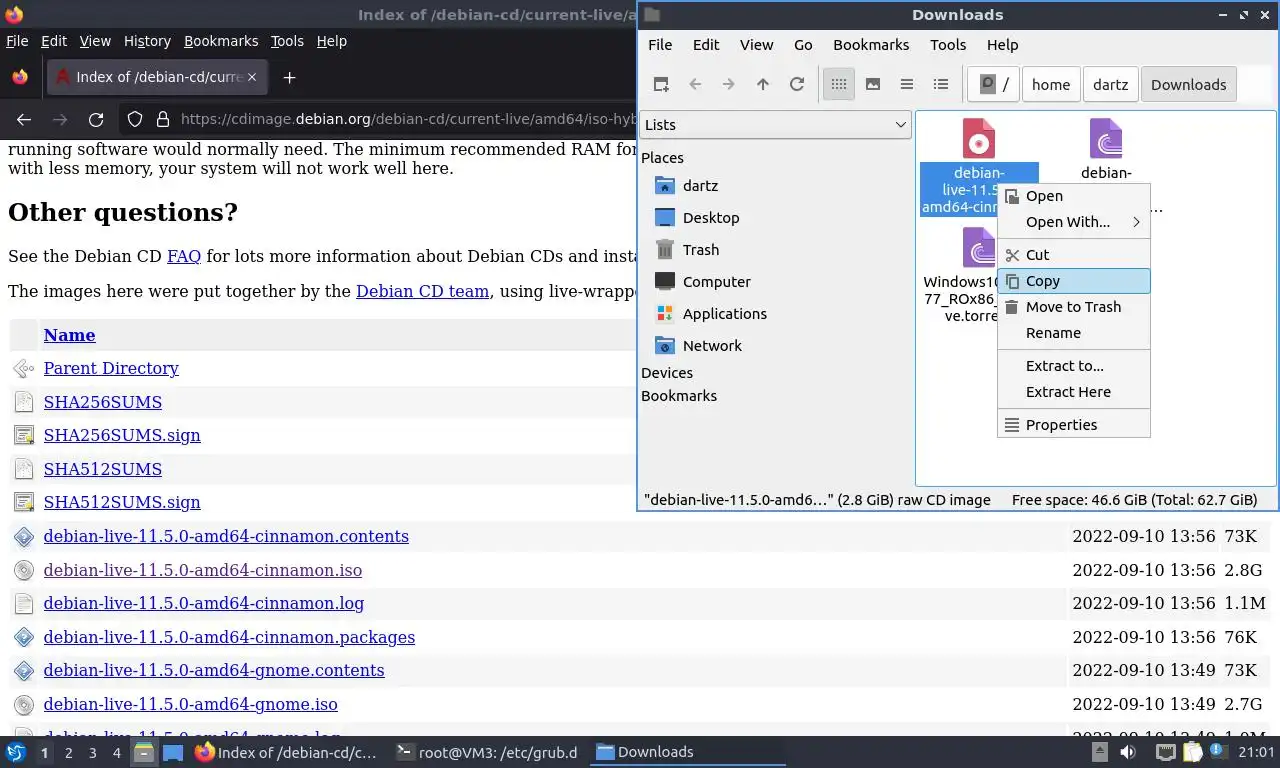
Task: Switch to detailed list view
Action: point(941,85)
